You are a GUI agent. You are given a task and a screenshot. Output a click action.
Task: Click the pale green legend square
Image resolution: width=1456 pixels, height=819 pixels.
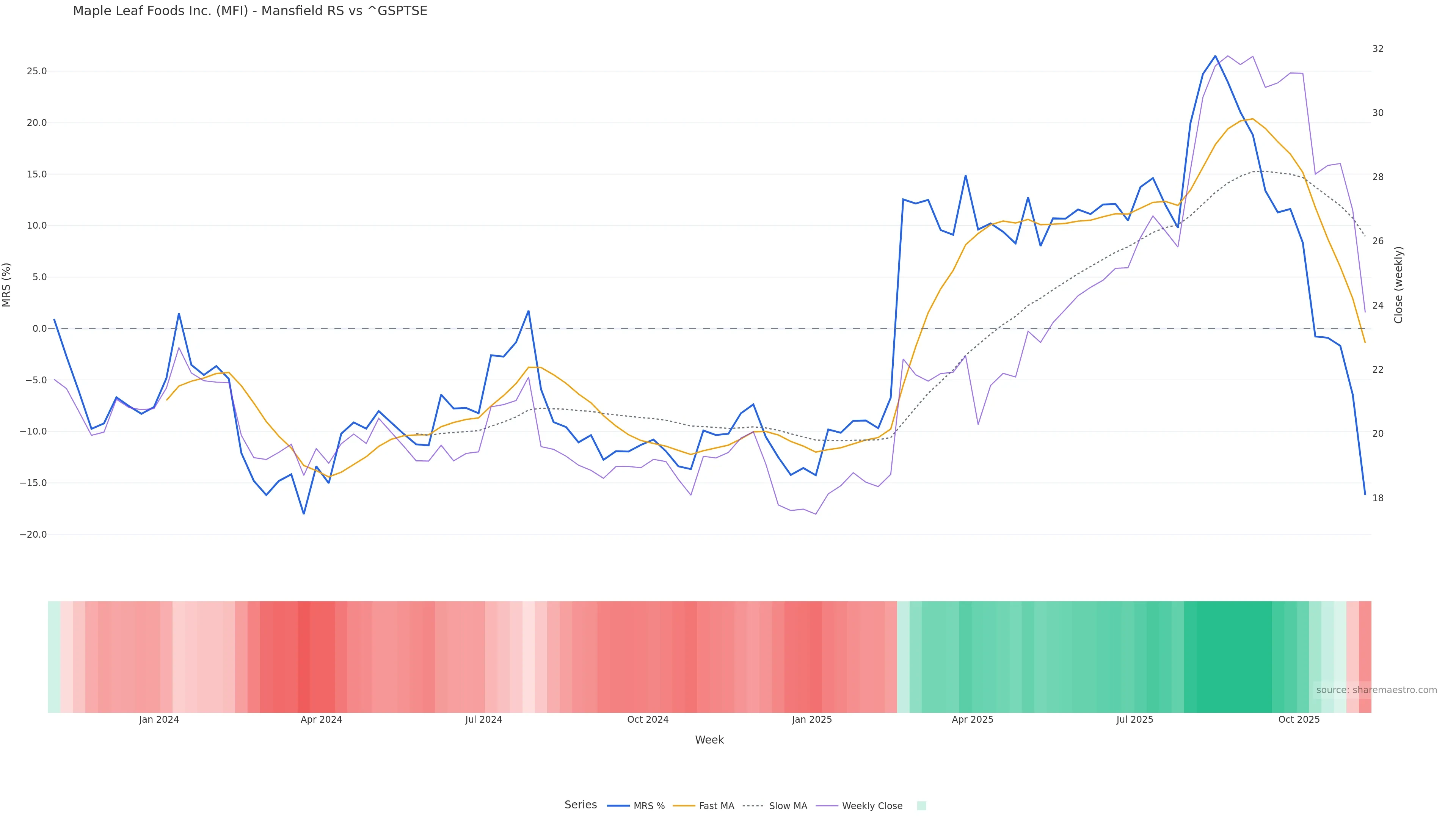[921, 806]
